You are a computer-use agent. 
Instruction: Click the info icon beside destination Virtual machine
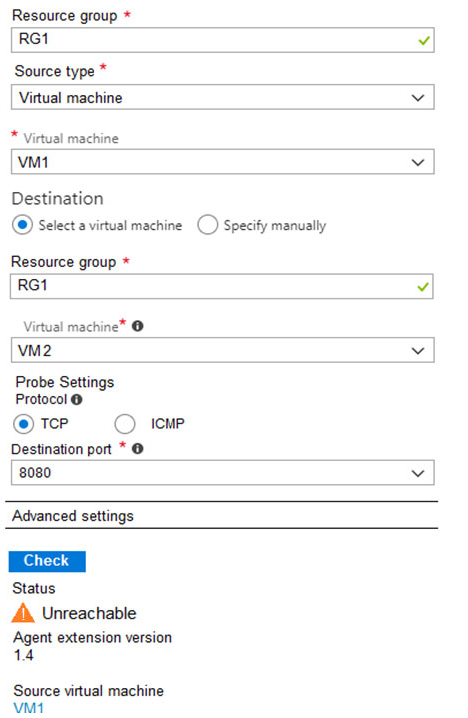tap(137, 326)
